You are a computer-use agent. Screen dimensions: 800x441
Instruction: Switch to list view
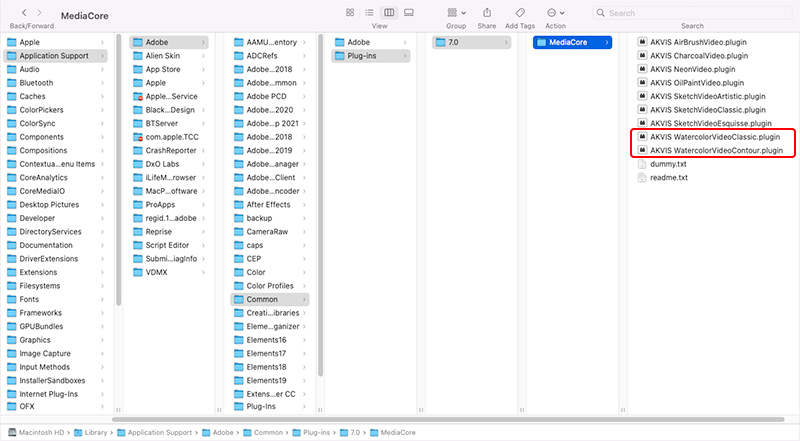(369, 12)
